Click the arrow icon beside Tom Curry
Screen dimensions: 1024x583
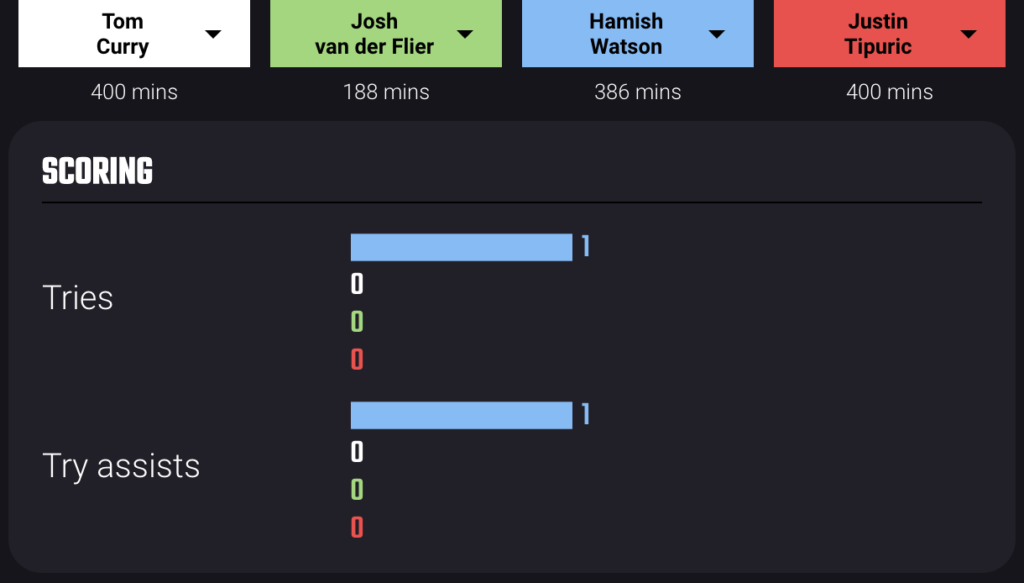213,34
